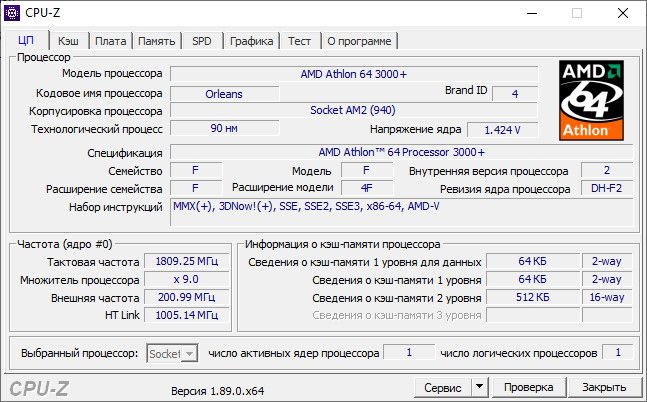
Task: Open the Плата tab
Action: 110,41
